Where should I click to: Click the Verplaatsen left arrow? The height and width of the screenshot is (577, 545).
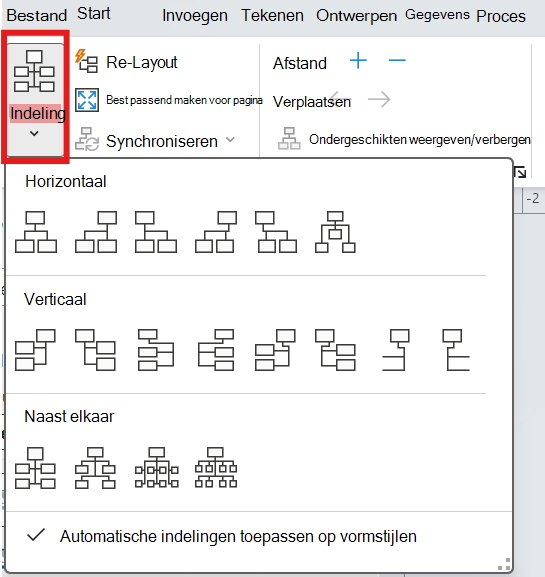click(x=339, y=99)
